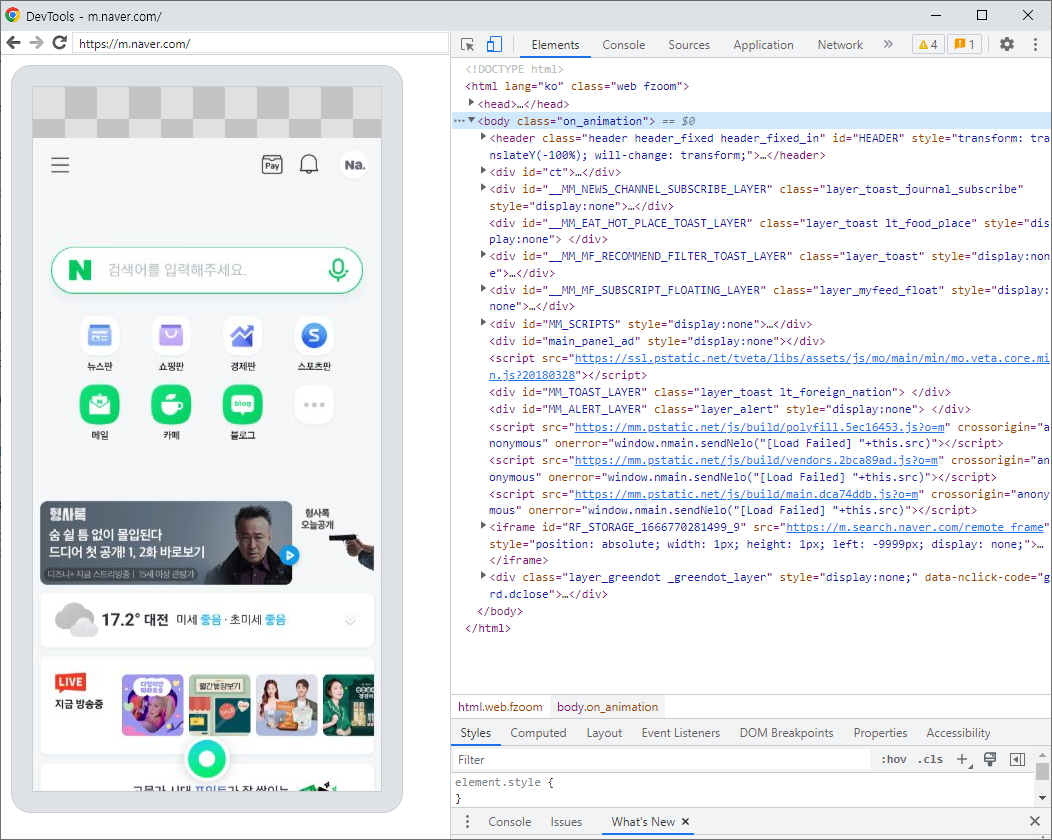Open the DOM Breakpoints tab
This screenshot has width=1052, height=840.
[786, 733]
